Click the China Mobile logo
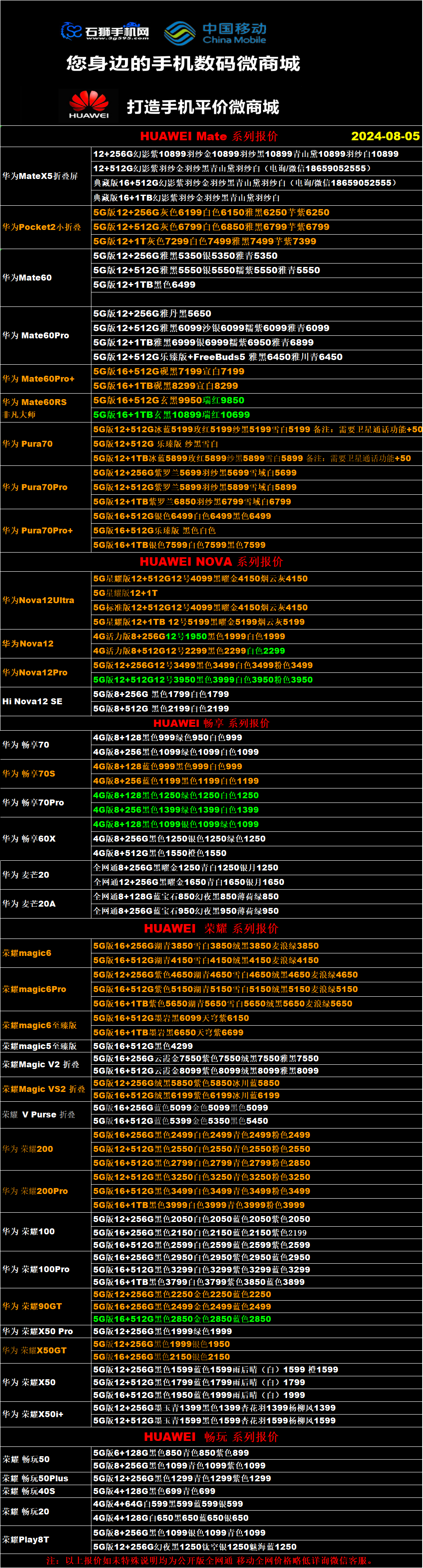The image size is (423, 1568). click(216, 33)
